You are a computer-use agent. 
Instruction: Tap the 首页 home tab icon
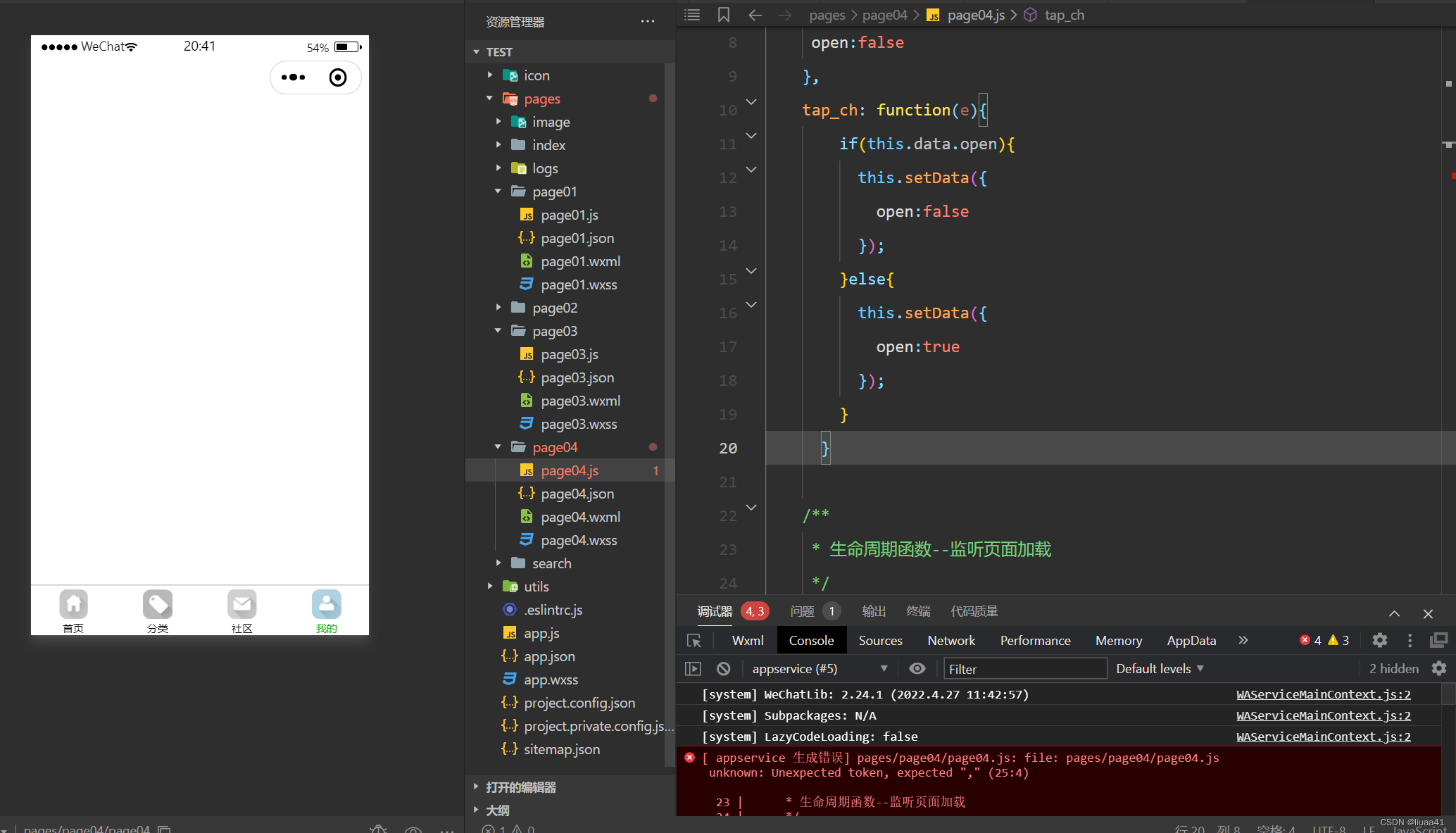point(73,604)
